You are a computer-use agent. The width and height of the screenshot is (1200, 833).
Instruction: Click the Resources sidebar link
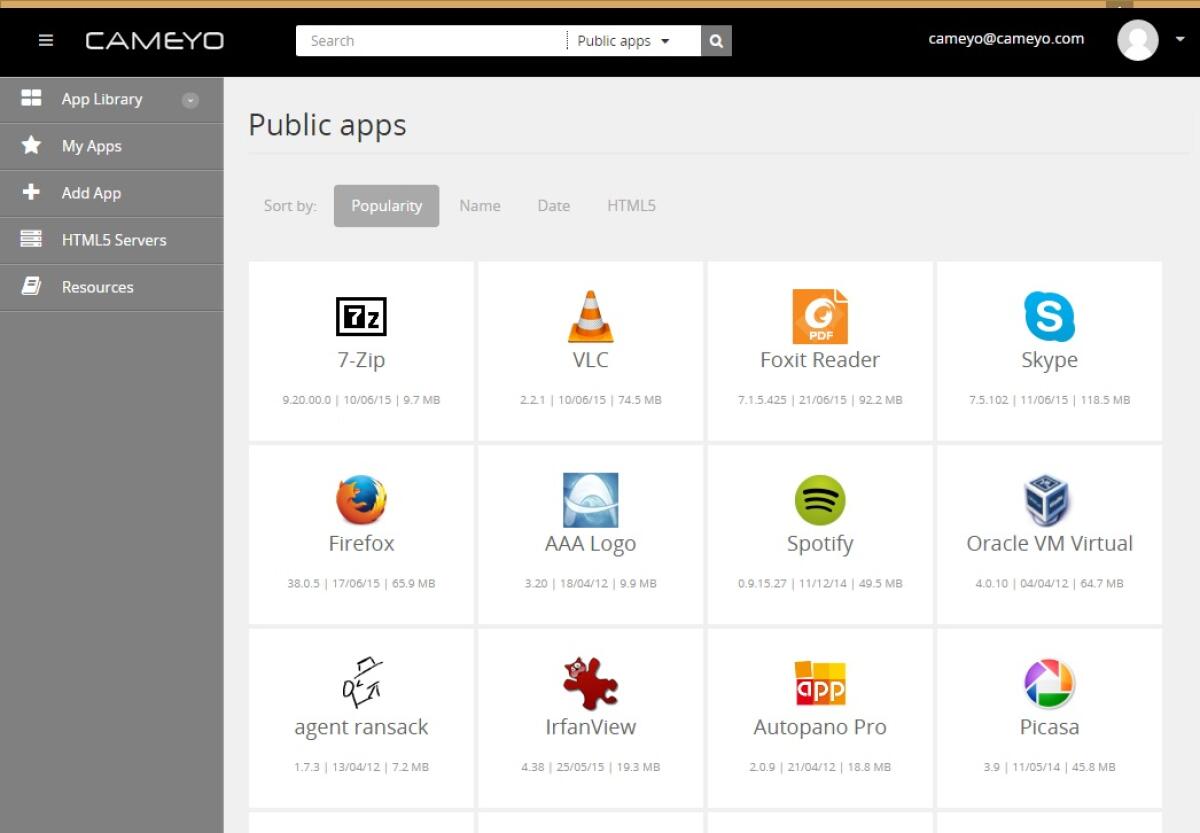pyautogui.click(x=97, y=287)
